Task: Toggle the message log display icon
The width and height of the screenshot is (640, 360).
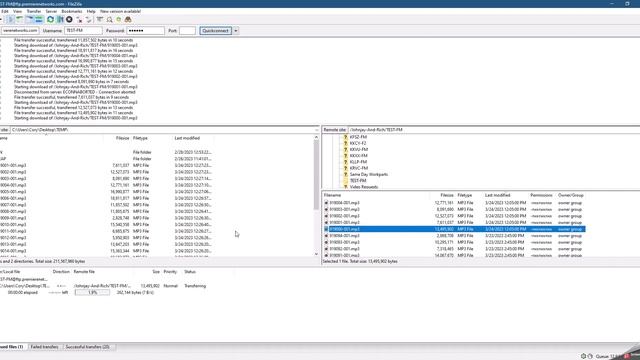Action: pyautogui.click(x=11, y=19)
